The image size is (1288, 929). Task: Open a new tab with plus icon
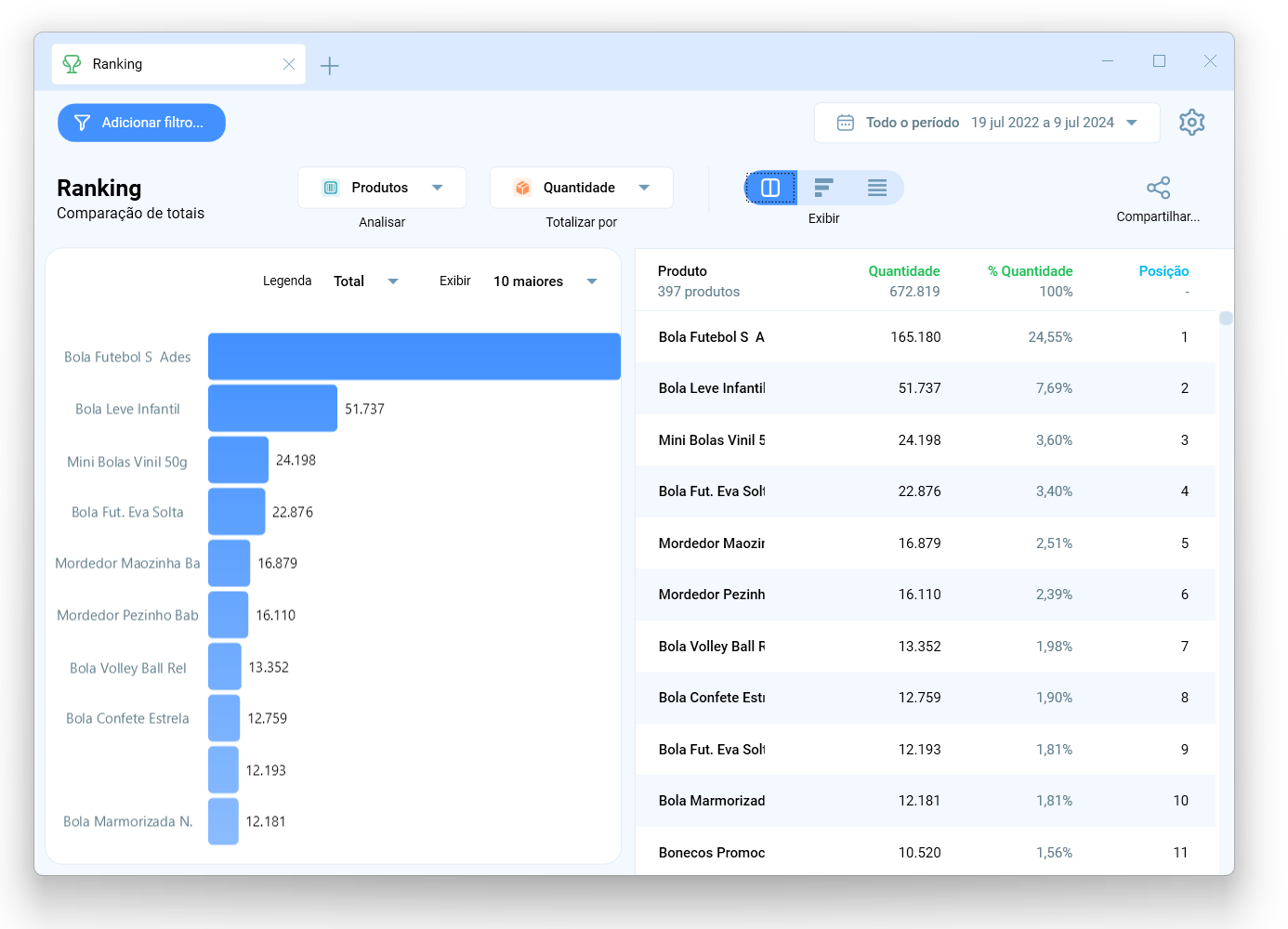(x=330, y=65)
